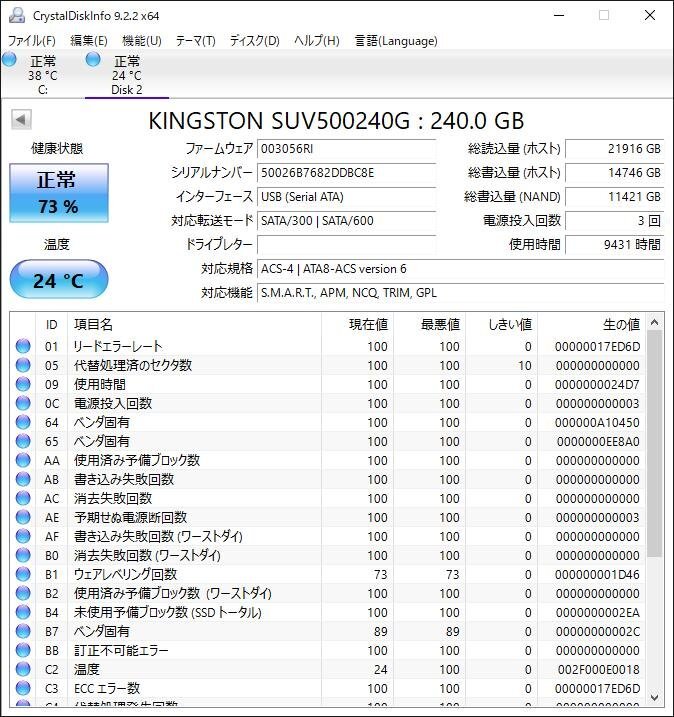Click current value 89 in B7 row
The image size is (674, 717).
(380, 631)
